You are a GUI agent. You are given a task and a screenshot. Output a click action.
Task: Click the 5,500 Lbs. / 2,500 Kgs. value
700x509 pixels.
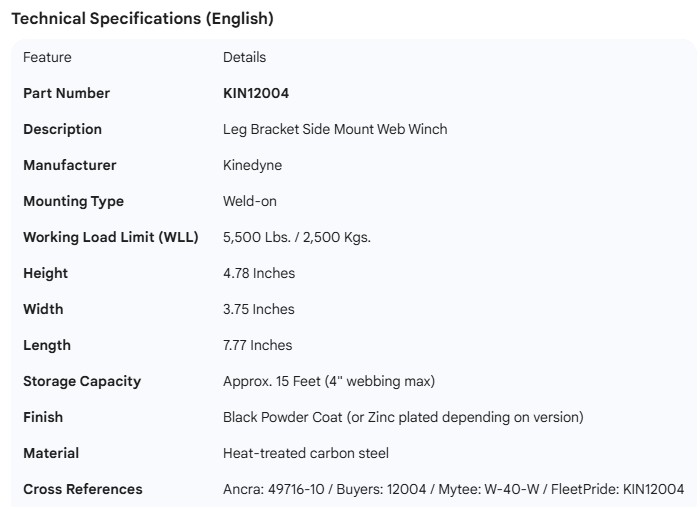coord(297,237)
